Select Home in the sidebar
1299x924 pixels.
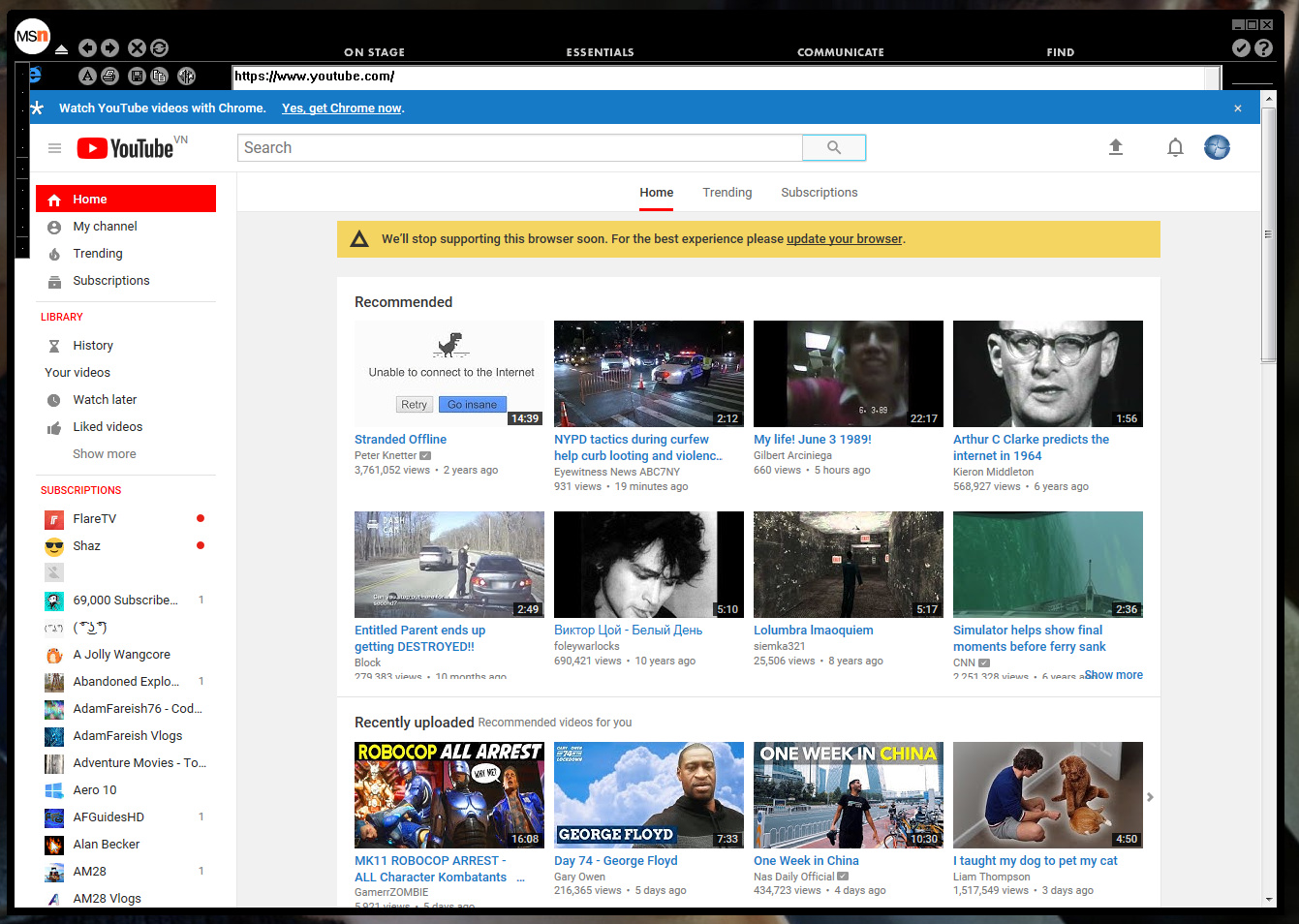click(x=126, y=200)
